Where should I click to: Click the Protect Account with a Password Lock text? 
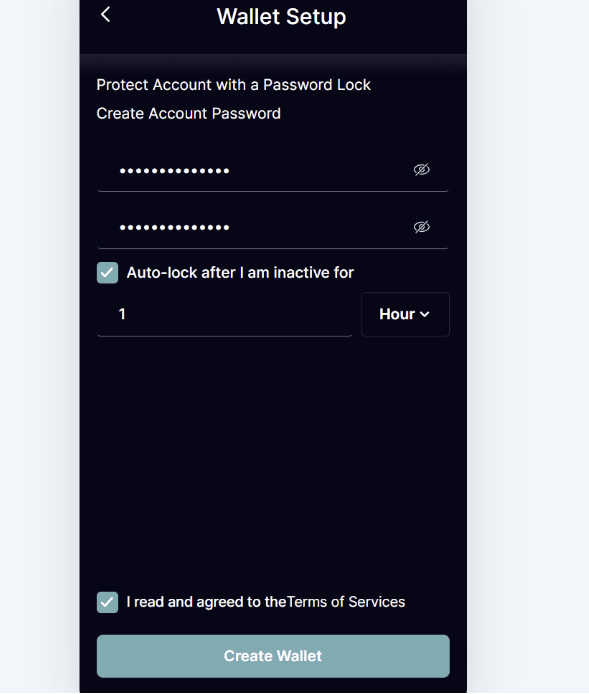[x=233, y=85]
